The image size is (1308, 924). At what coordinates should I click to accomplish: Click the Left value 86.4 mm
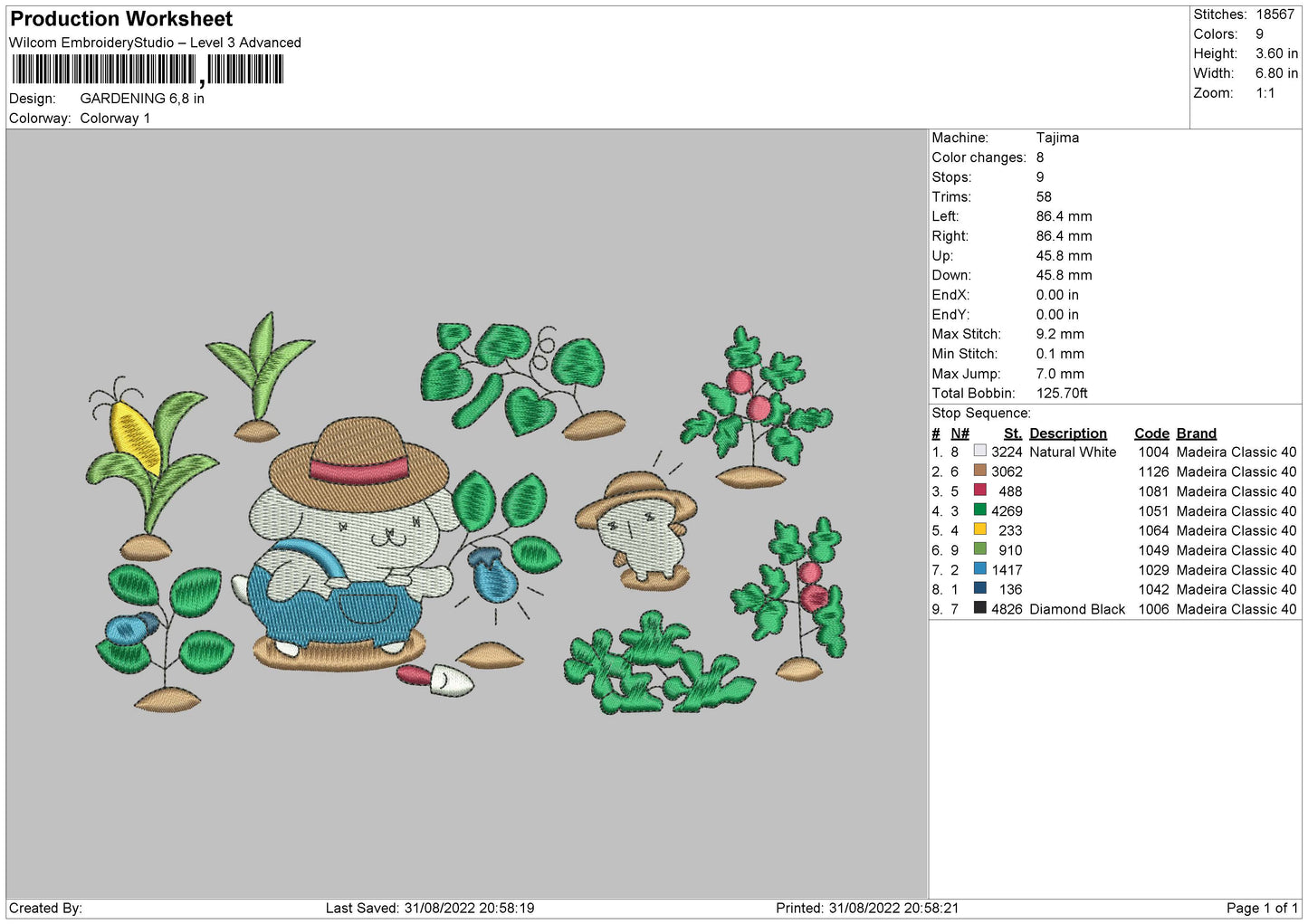point(1064,216)
